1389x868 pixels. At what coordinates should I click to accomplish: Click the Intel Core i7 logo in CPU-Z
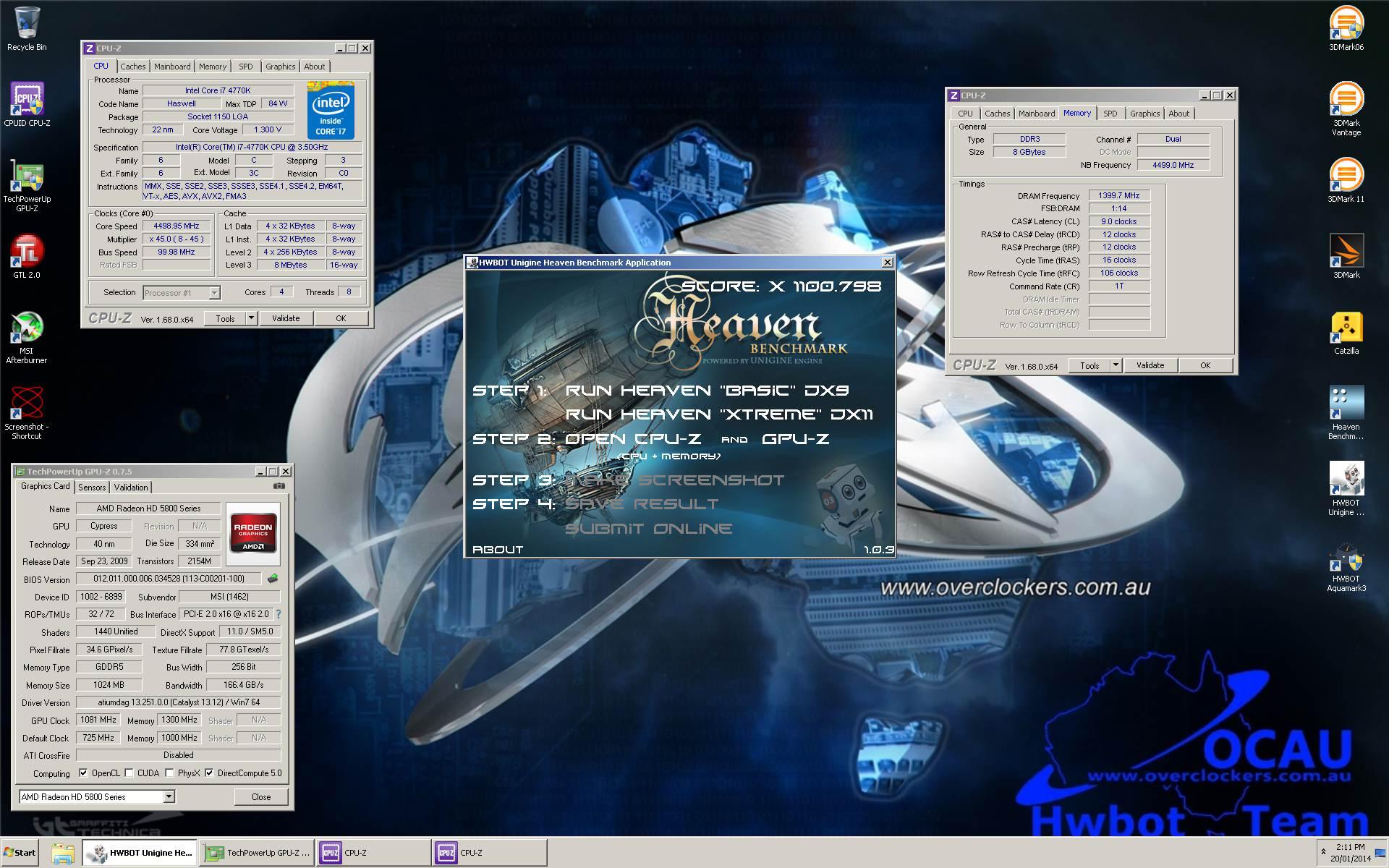pos(331,111)
